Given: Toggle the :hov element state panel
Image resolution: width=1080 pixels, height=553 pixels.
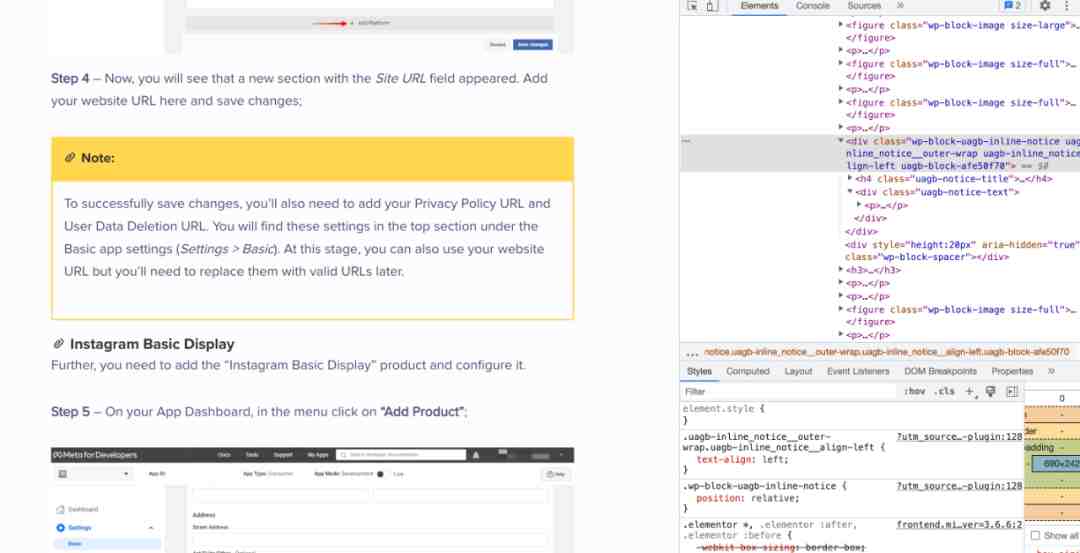Looking at the screenshot, I should click(x=914, y=391).
